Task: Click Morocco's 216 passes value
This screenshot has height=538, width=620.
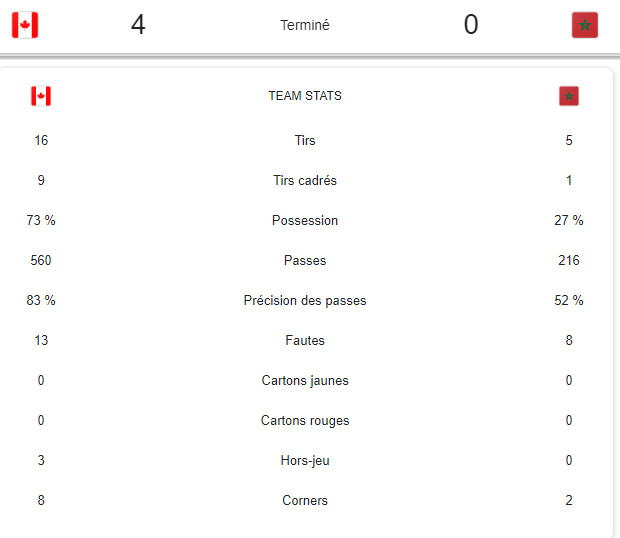Action: click(x=569, y=261)
